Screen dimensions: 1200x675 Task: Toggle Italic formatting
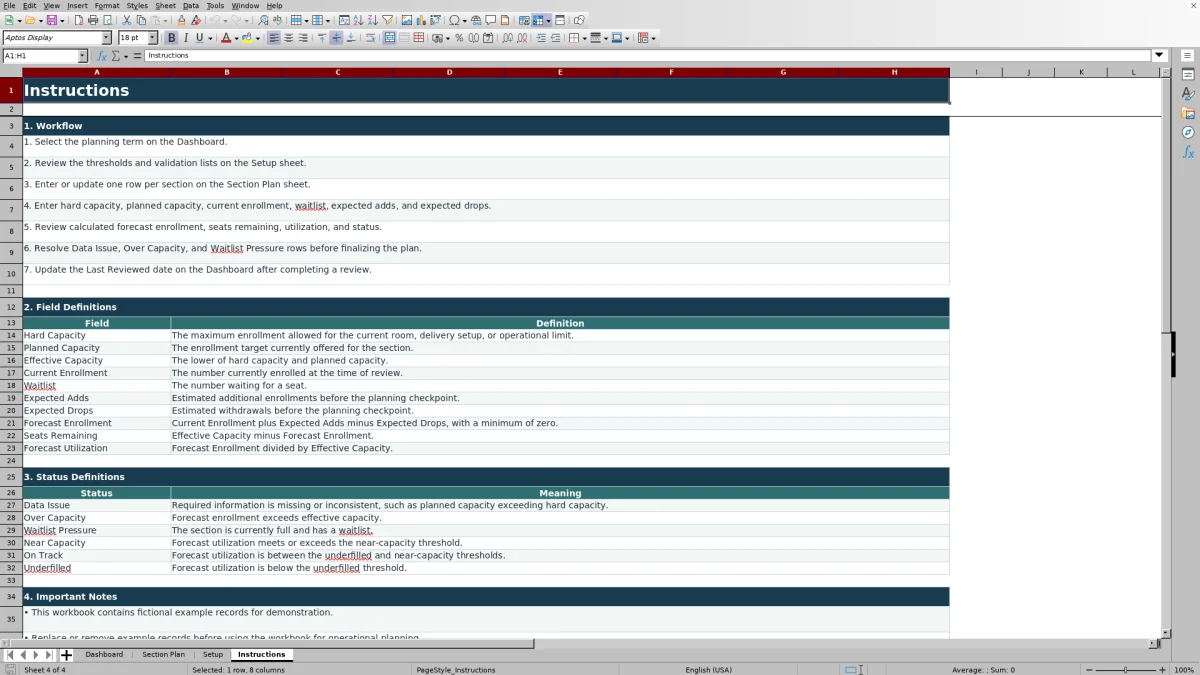click(x=185, y=38)
